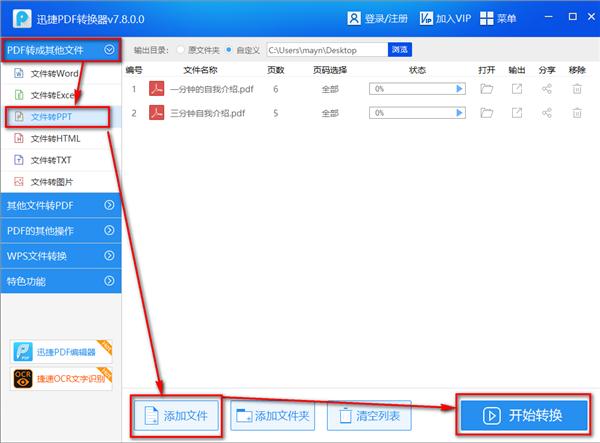Click the 文件名称 column header

point(200,70)
